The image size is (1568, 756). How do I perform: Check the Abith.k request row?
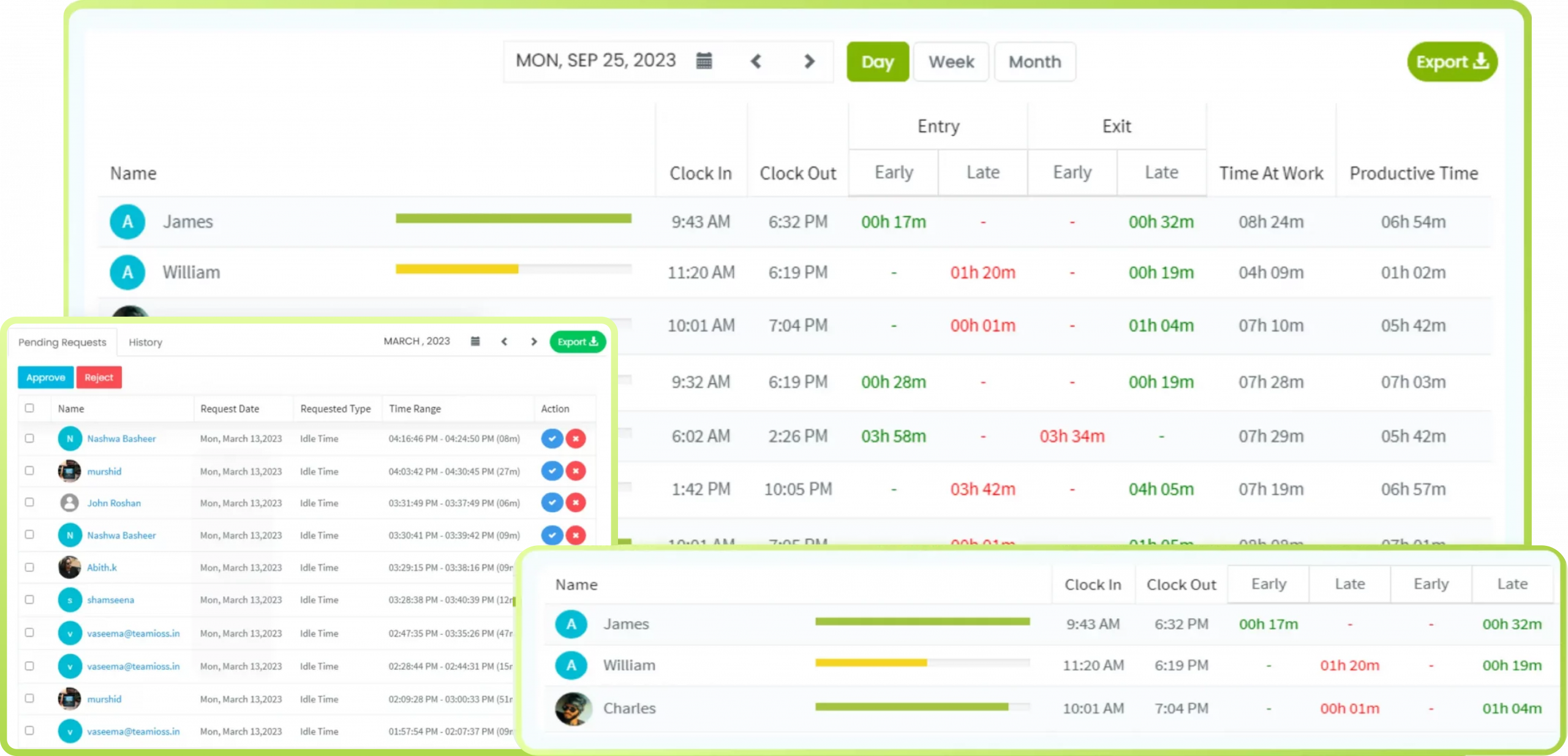tap(29, 567)
